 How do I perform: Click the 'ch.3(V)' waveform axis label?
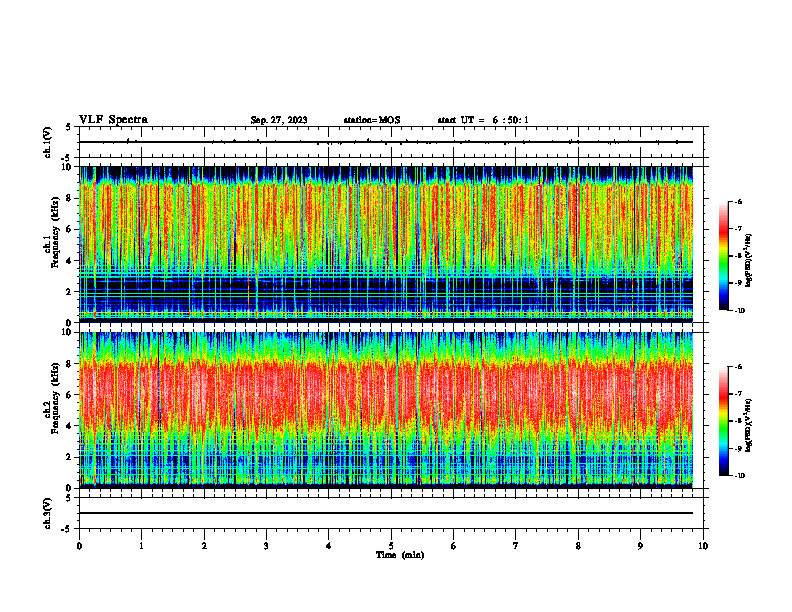coord(48,513)
